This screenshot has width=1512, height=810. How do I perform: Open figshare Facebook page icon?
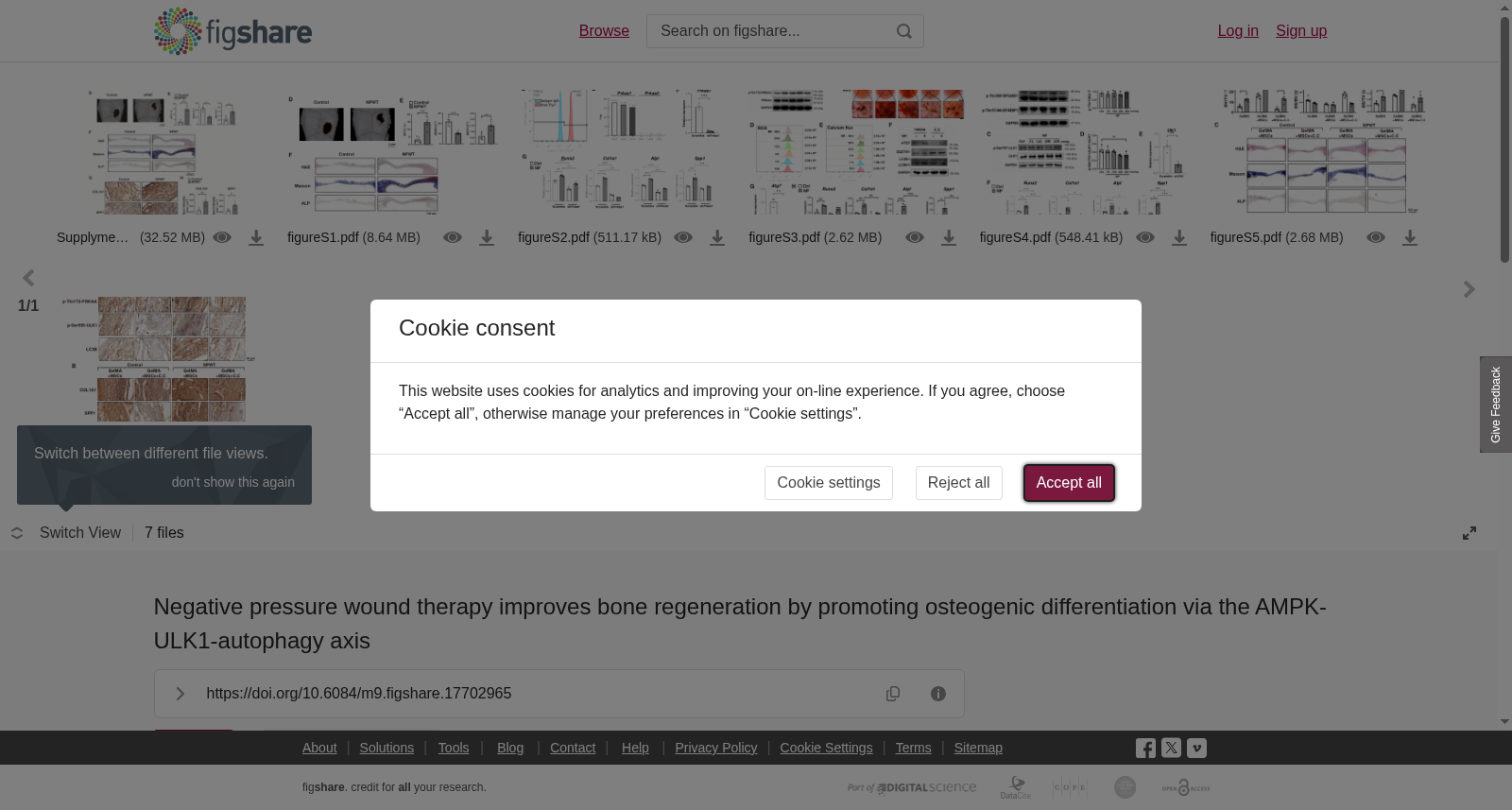[1145, 748]
